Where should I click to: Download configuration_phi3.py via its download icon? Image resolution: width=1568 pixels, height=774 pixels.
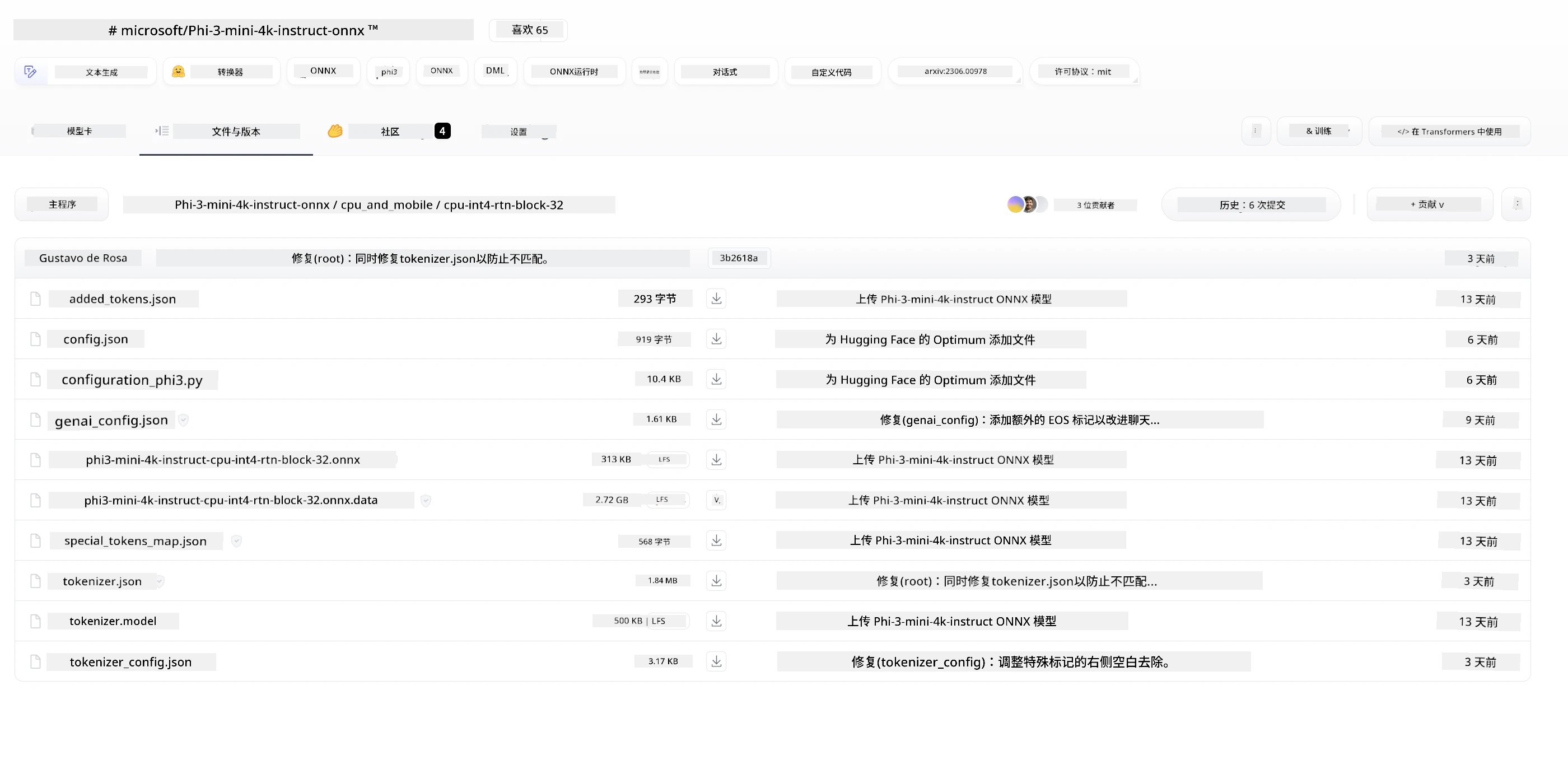pos(716,379)
